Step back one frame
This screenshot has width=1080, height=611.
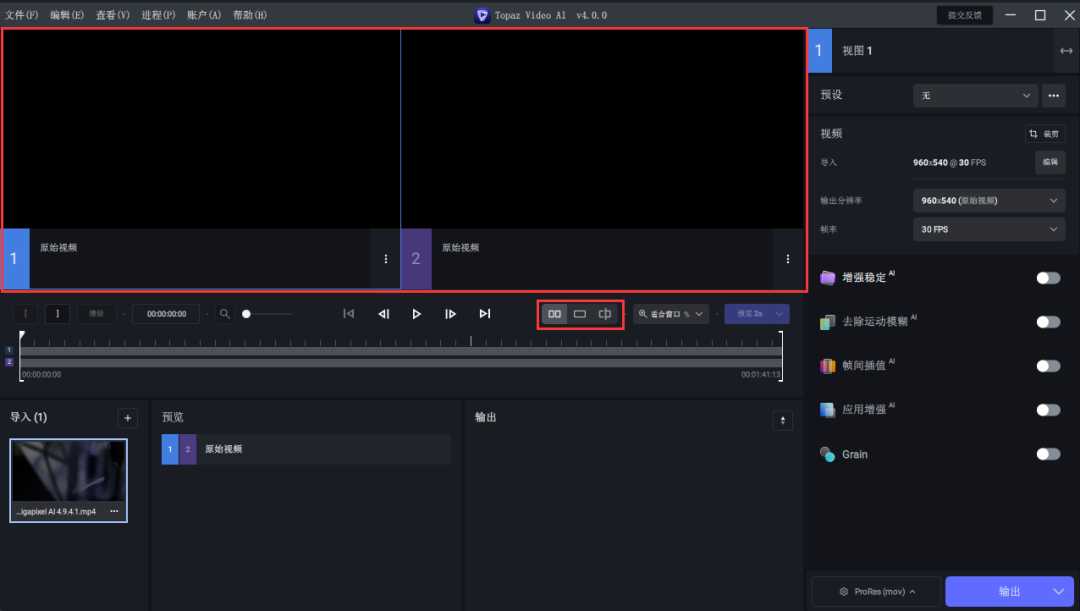point(383,314)
